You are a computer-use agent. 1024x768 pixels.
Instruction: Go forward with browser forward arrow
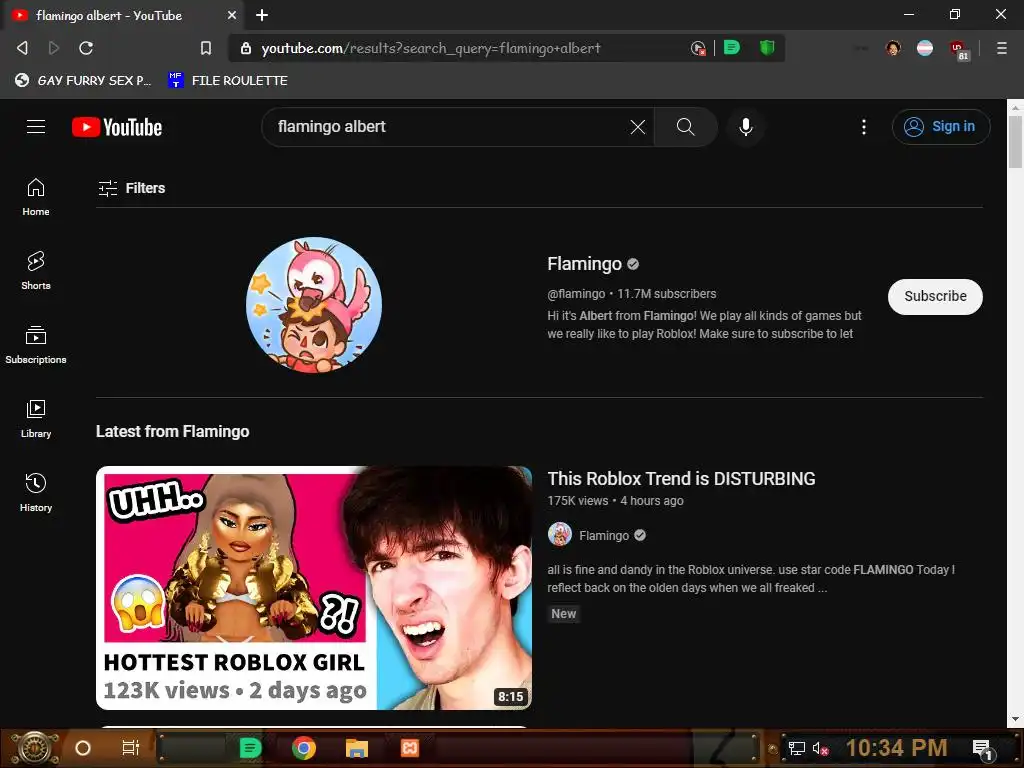pos(54,48)
